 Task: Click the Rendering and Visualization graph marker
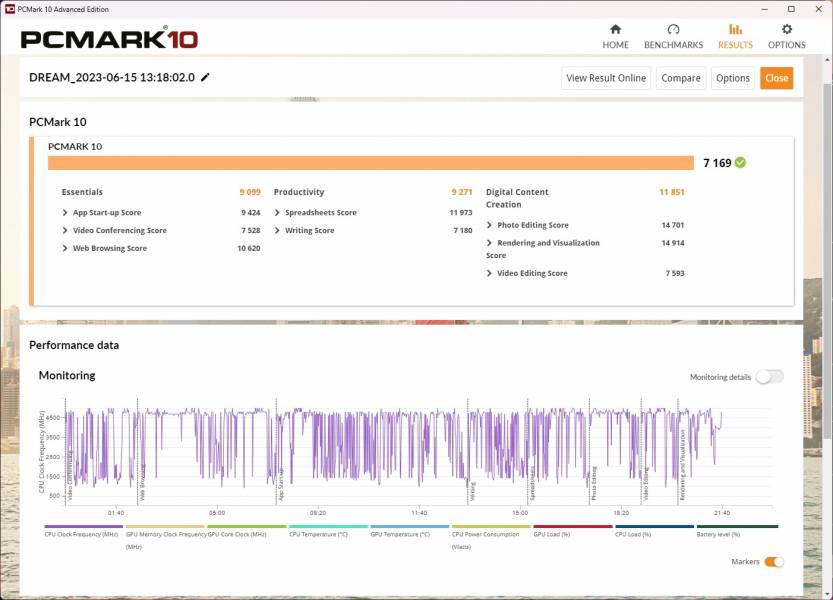pos(682,466)
